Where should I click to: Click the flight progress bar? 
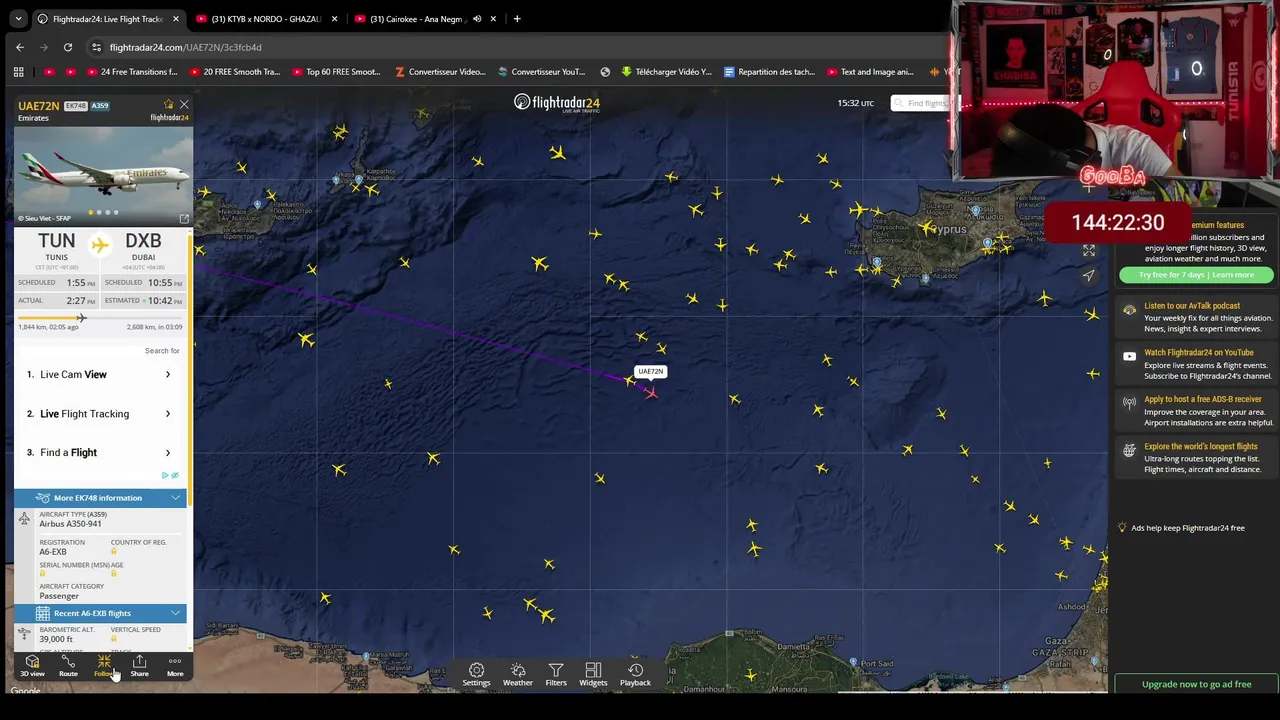pos(100,318)
